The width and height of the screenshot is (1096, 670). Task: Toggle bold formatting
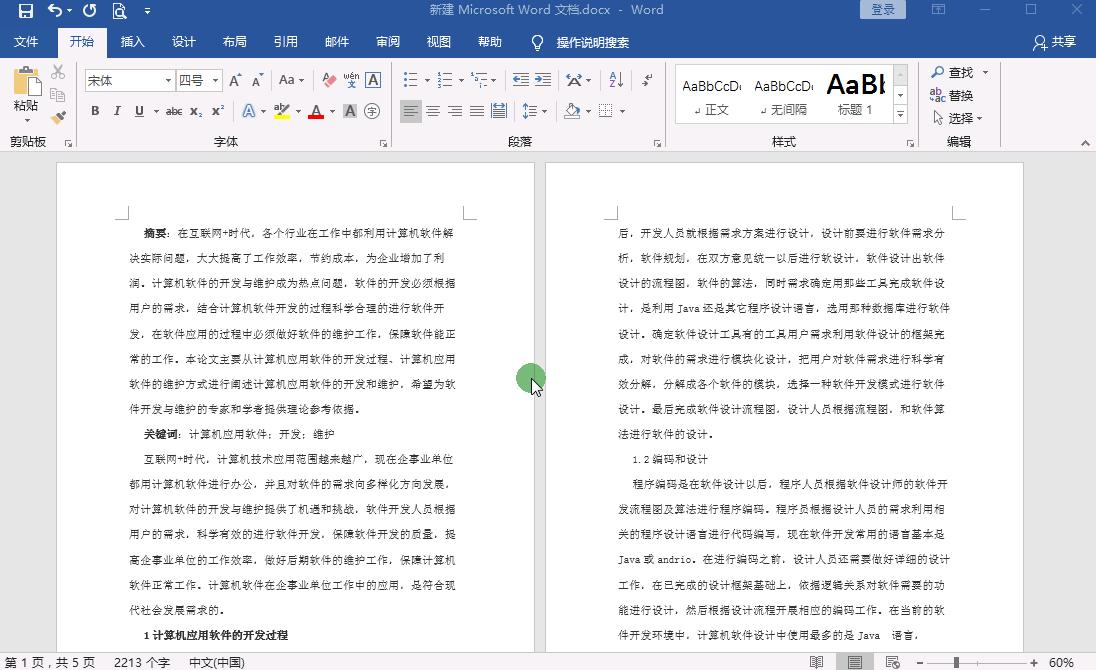click(94, 111)
